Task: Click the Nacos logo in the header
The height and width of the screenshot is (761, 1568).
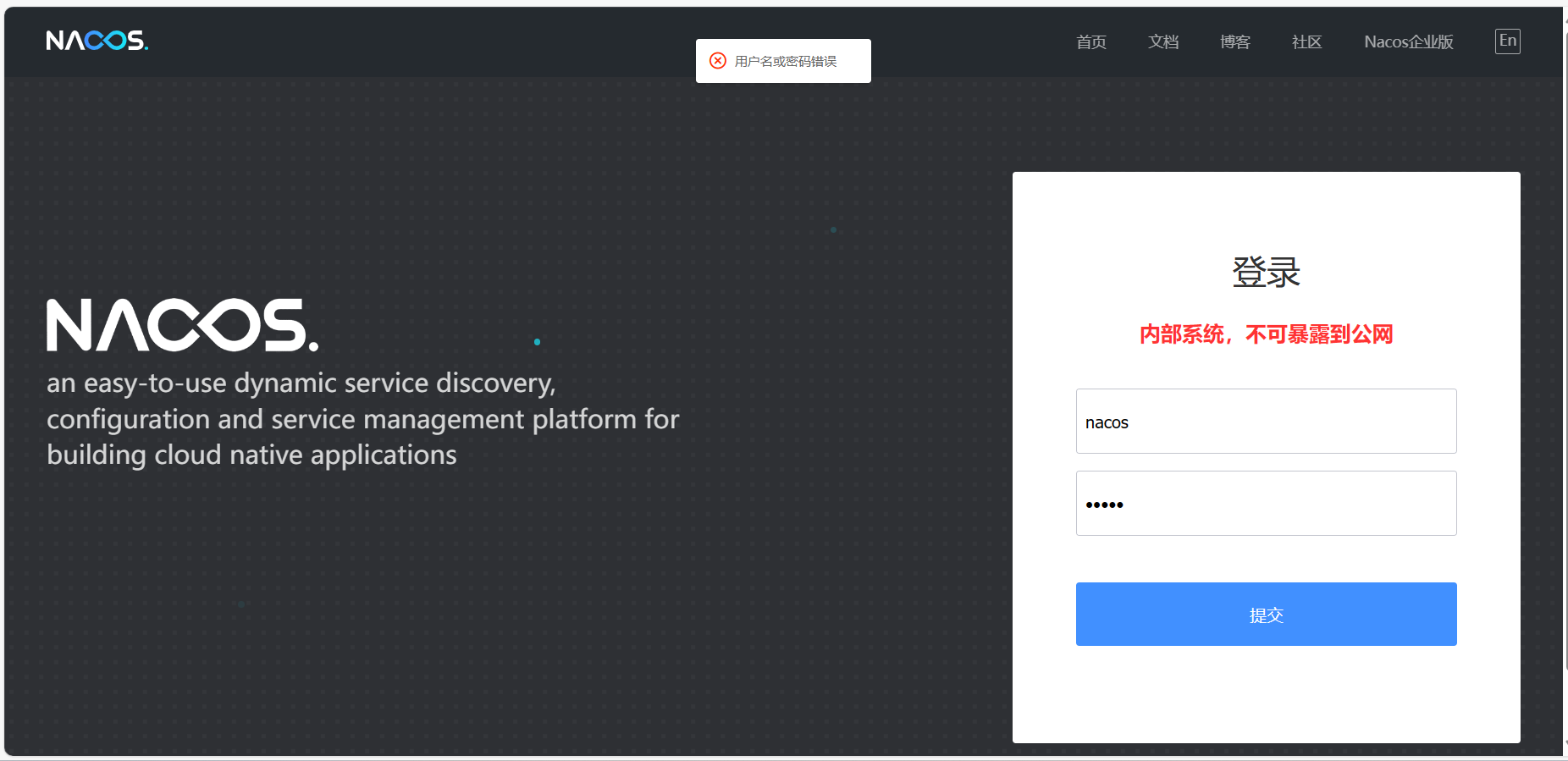Action: click(x=97, y=41)
